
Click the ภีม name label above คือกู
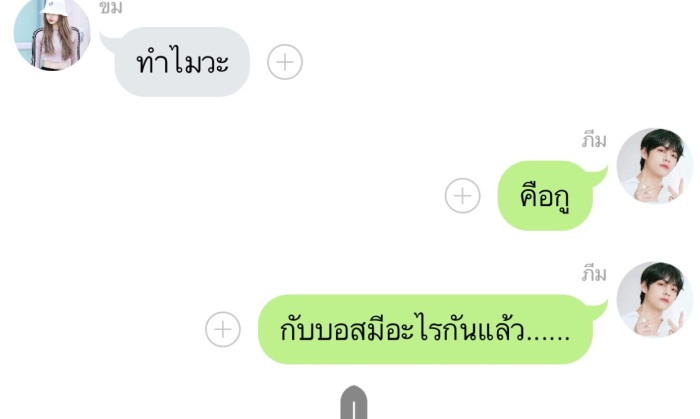click(x=594, y=141)
